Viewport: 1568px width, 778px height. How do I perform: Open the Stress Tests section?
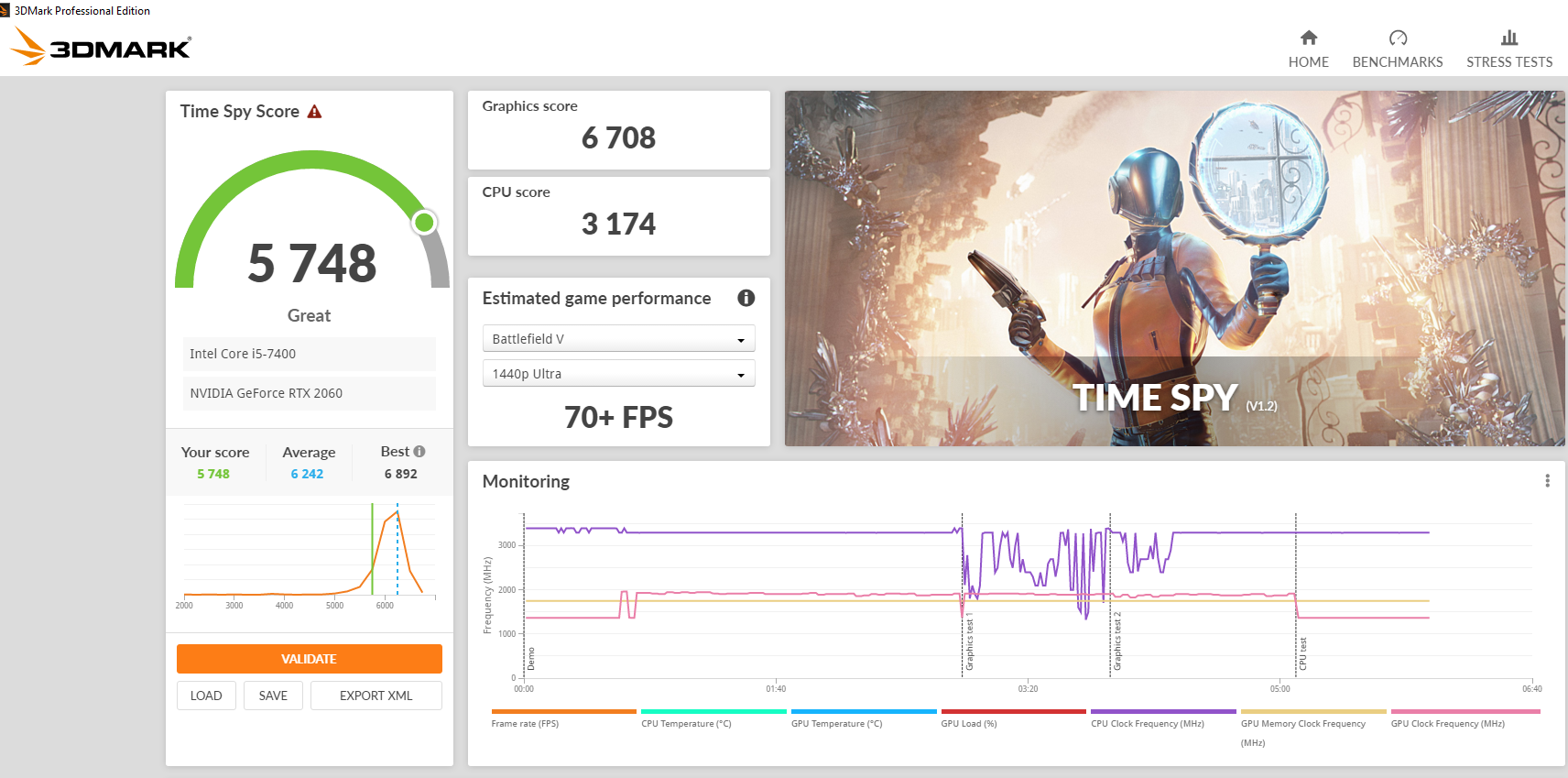point(1509,49)
